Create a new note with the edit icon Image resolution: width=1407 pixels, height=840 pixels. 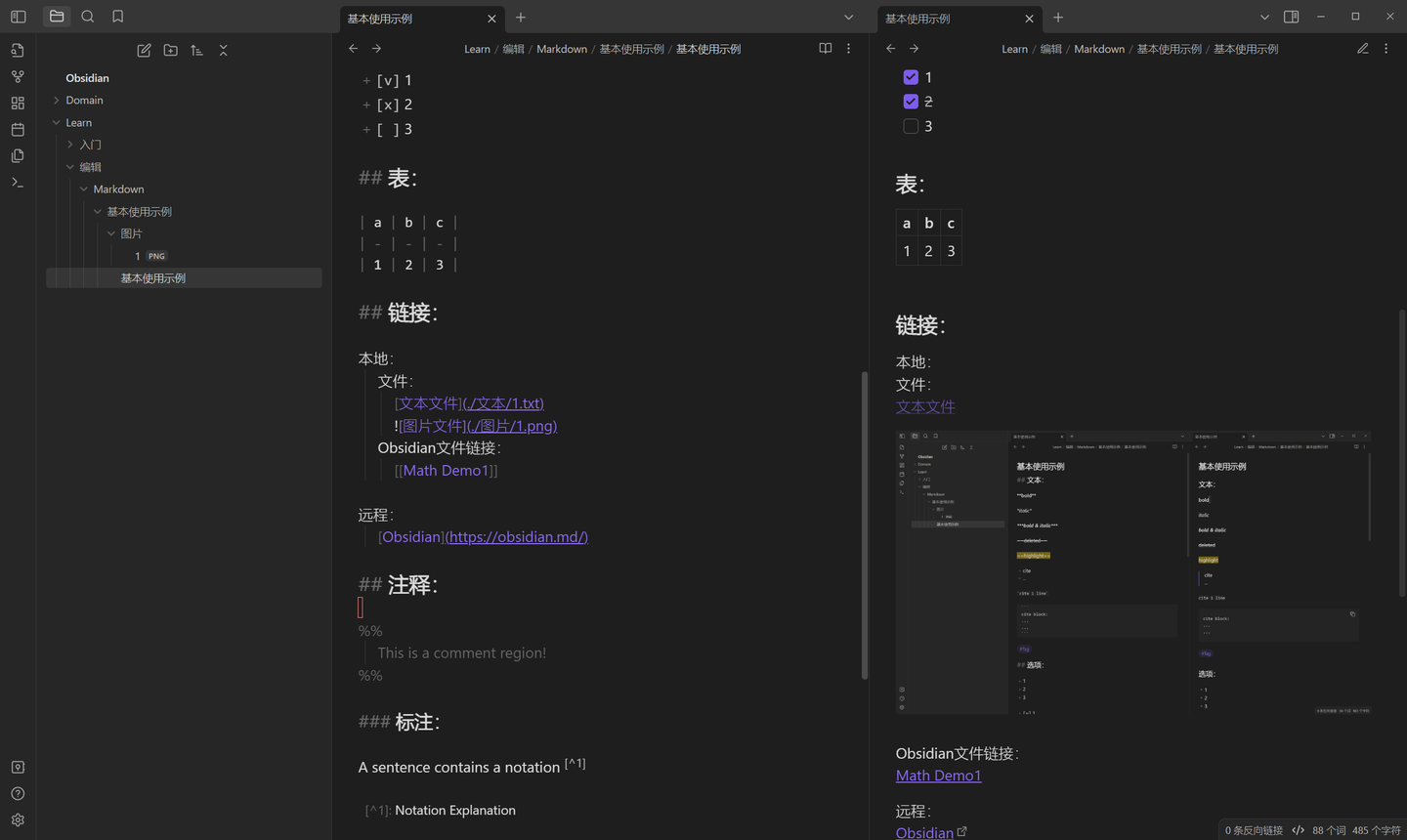click(144, 50)
